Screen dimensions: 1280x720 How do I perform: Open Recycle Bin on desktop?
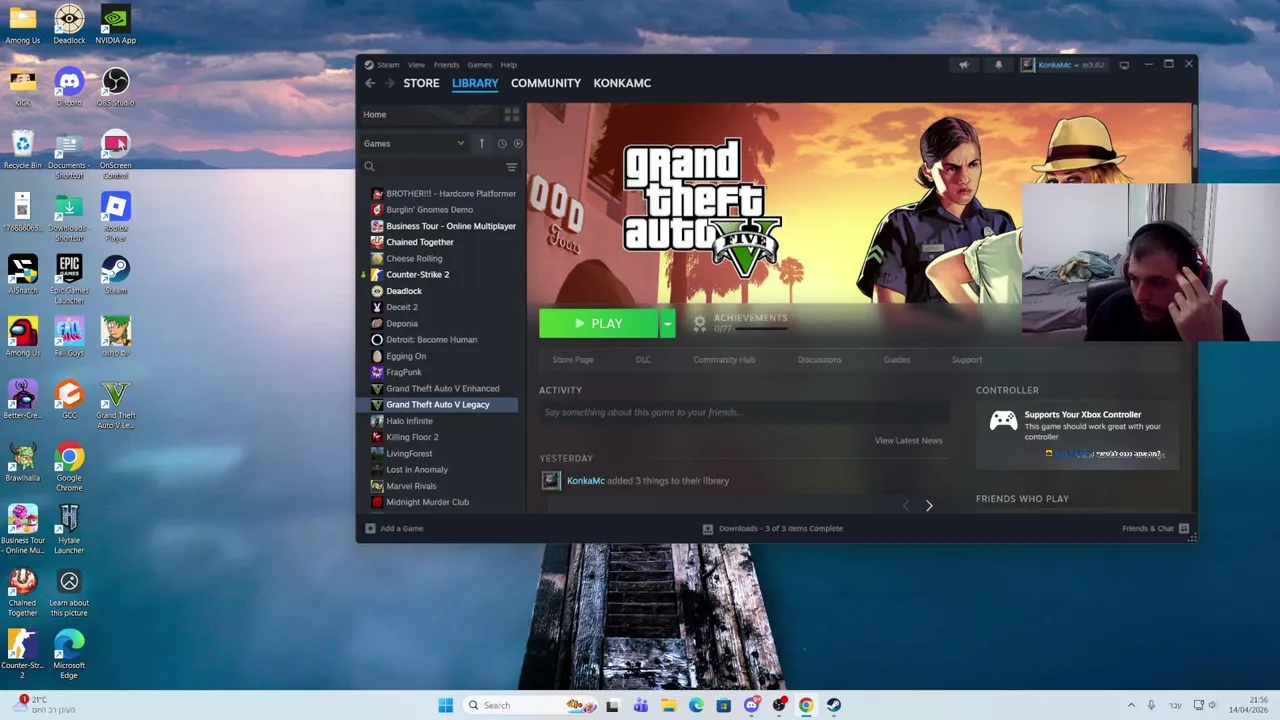click(x=22, y=149)
